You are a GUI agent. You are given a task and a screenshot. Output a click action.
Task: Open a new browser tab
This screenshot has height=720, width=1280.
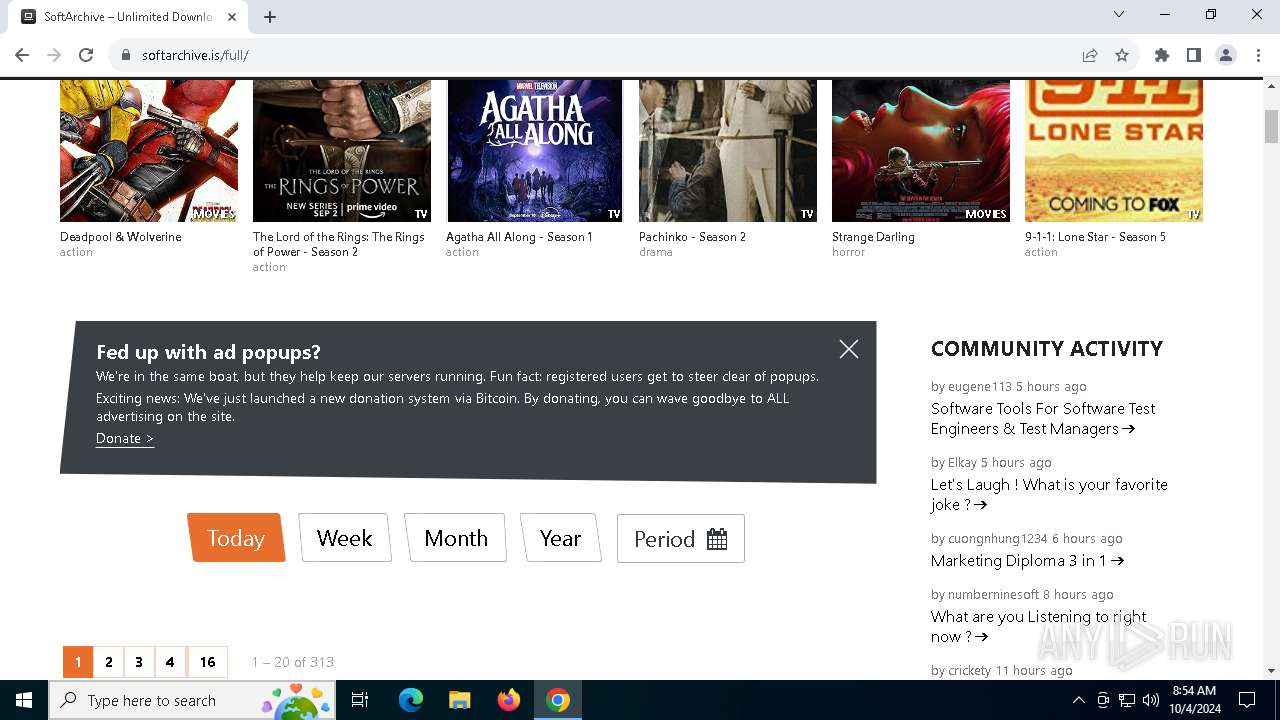click(x=270, y=17)
